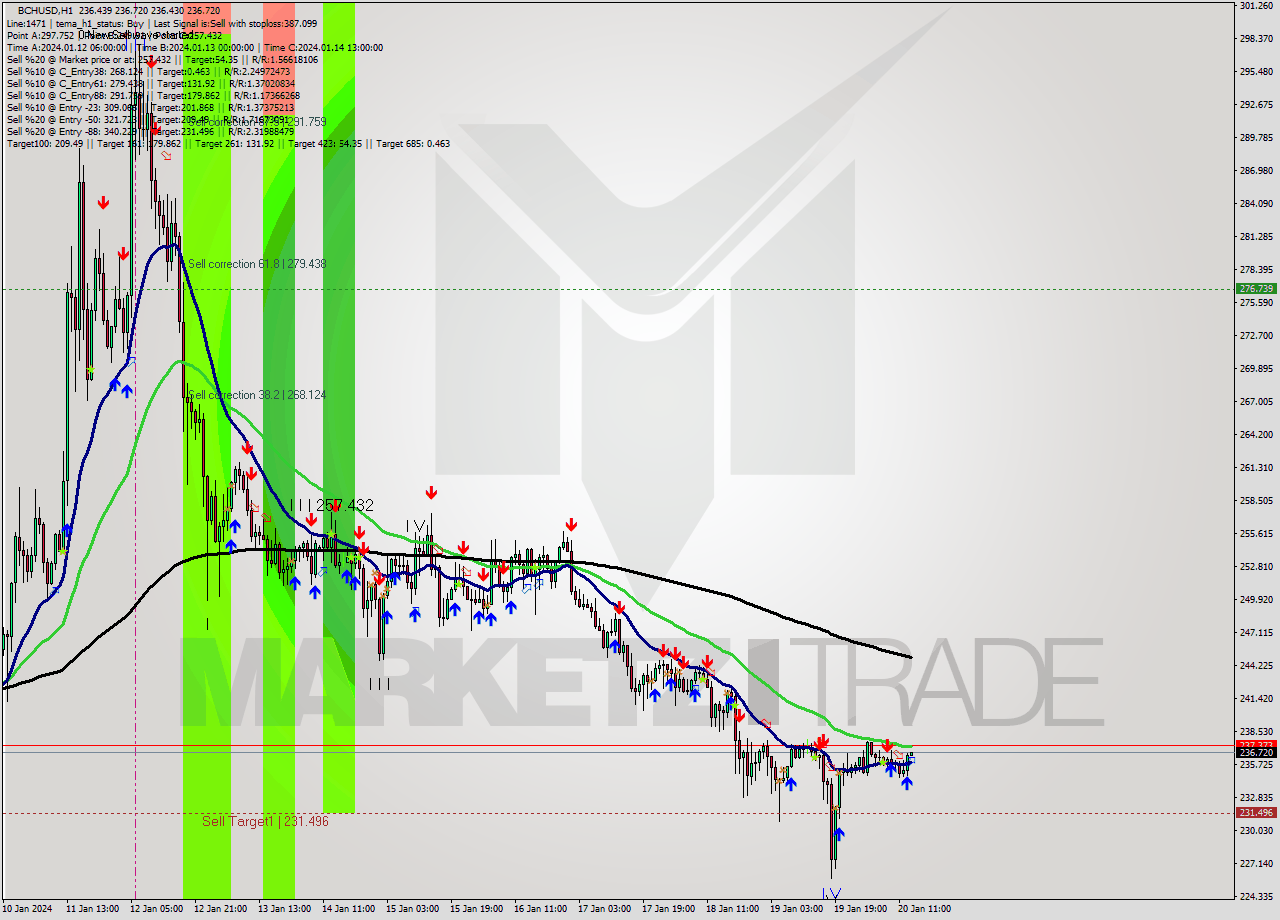Click the 267.005 price axis label
1280x920 pixels.
click(1256, 402)
